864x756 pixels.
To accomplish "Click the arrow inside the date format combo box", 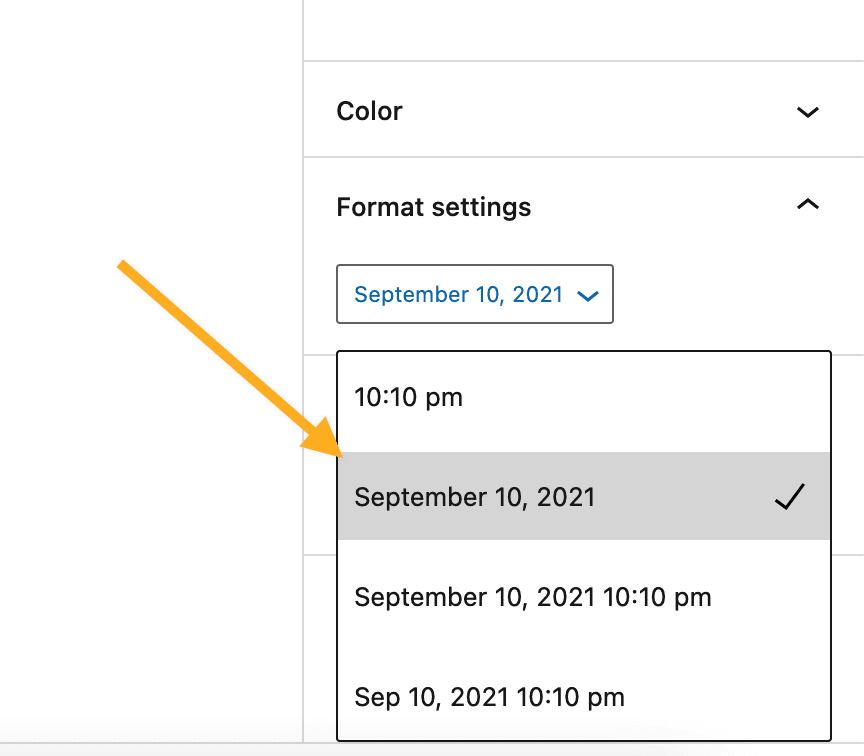I will [x=588, y=294].
